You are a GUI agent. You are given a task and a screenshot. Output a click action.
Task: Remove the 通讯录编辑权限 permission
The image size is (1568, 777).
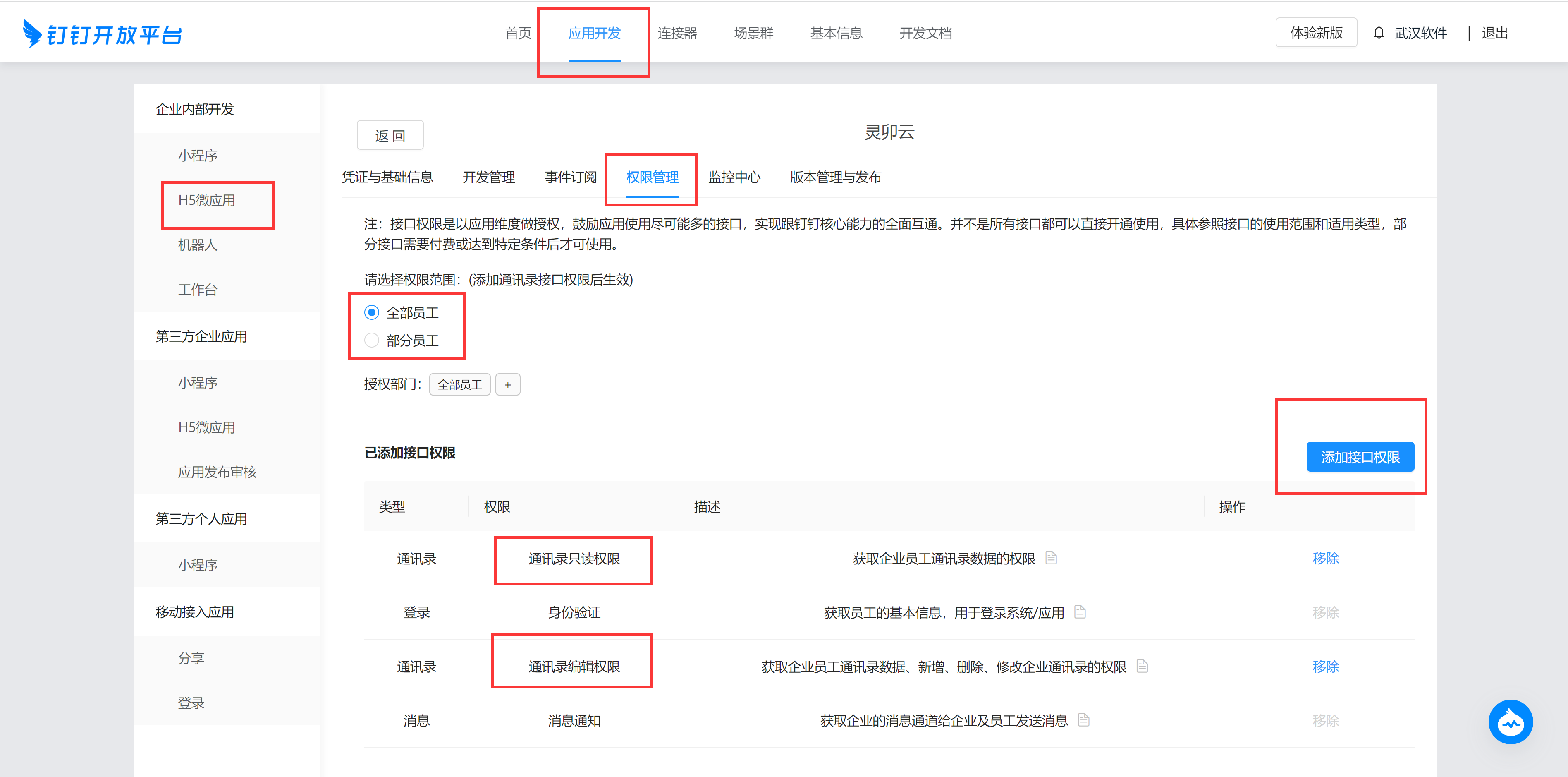pos(1325,666)
